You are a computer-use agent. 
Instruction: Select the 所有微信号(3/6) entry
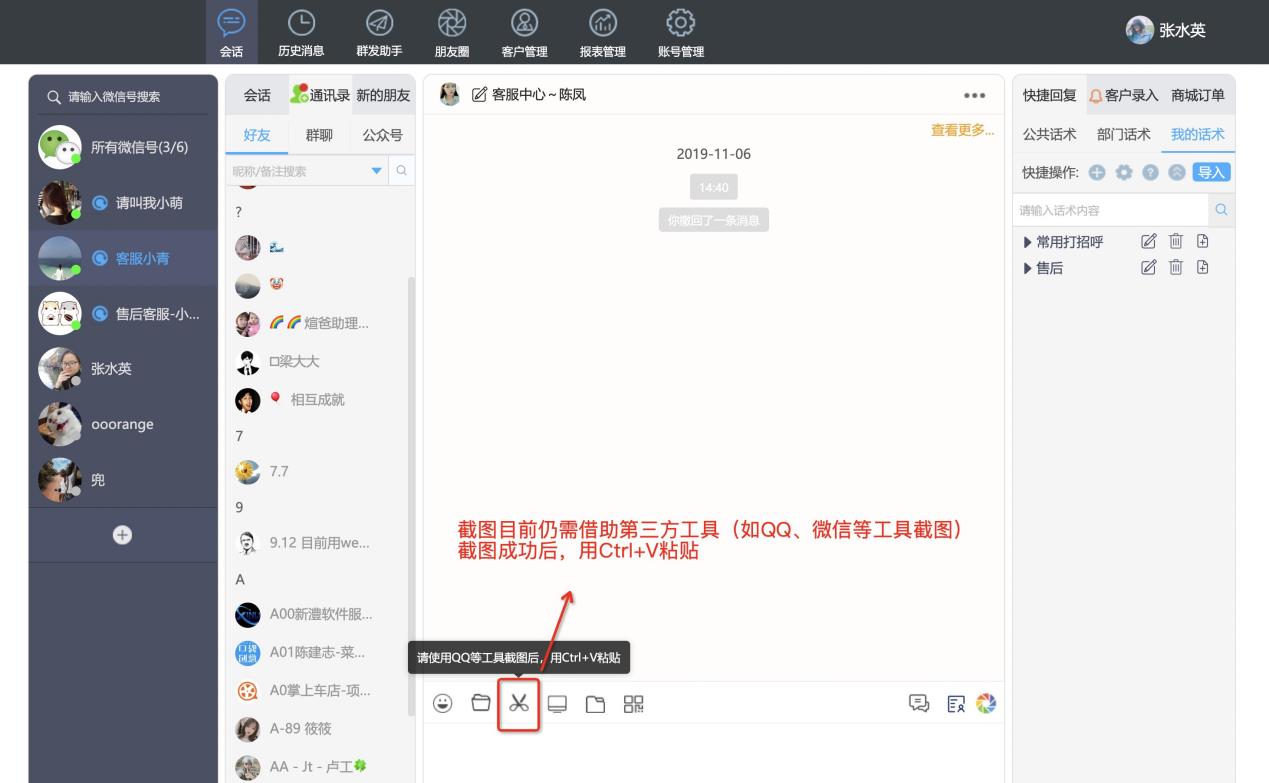123,147
